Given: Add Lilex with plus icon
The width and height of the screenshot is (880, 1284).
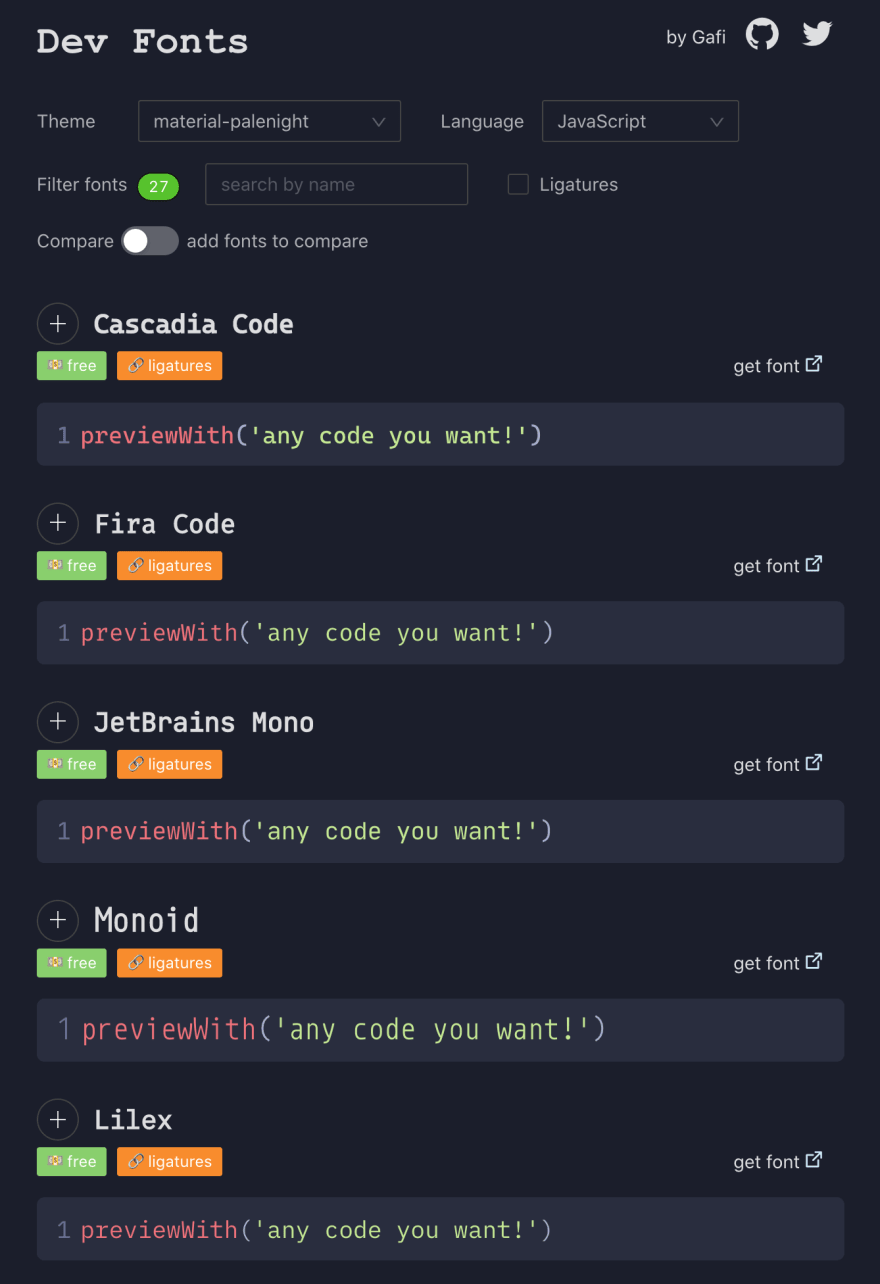Looking at the screenshot, I should (58, 1119).
